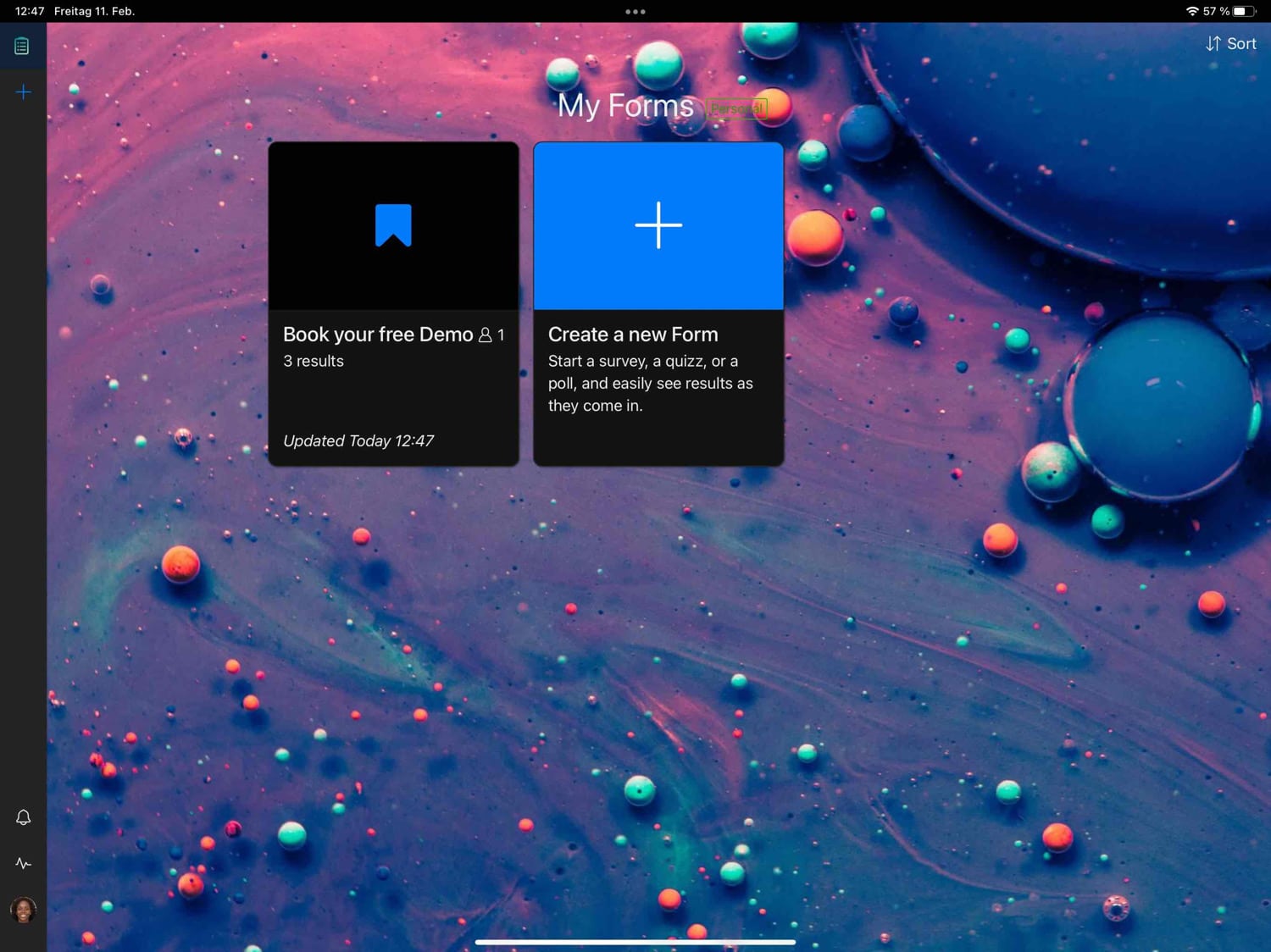Open the notifications bell
1271x952 pixels.
coord(23,817)
